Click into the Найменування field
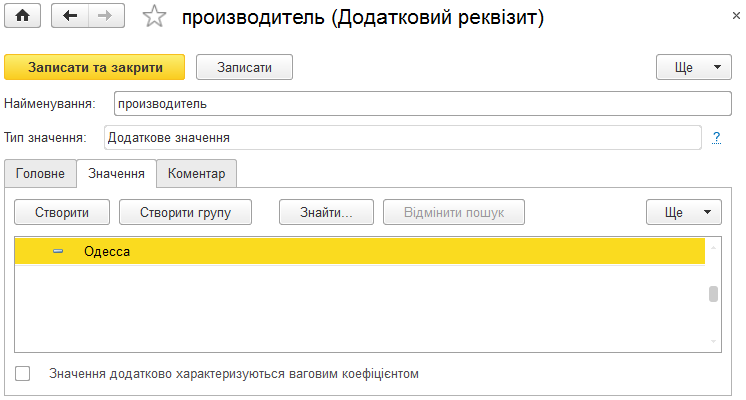Viewport: 746px width, 400px height. [x=422, y=104]
